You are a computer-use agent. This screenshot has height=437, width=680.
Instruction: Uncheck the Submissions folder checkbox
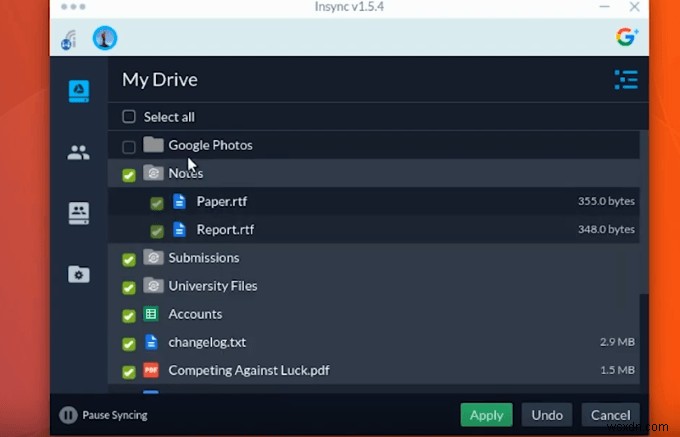coord(129,259)
